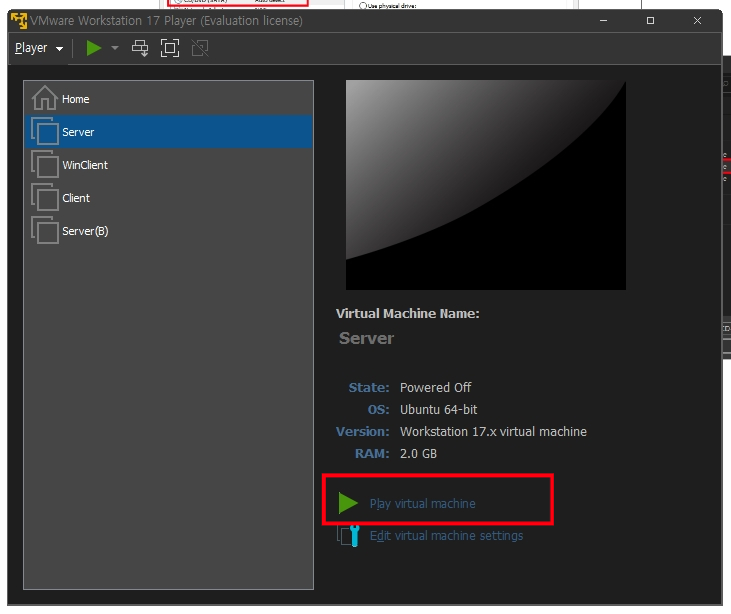Select the Server(B) virtual machine
The height and width of the screenshot is (614, 731).
[168, 231]
